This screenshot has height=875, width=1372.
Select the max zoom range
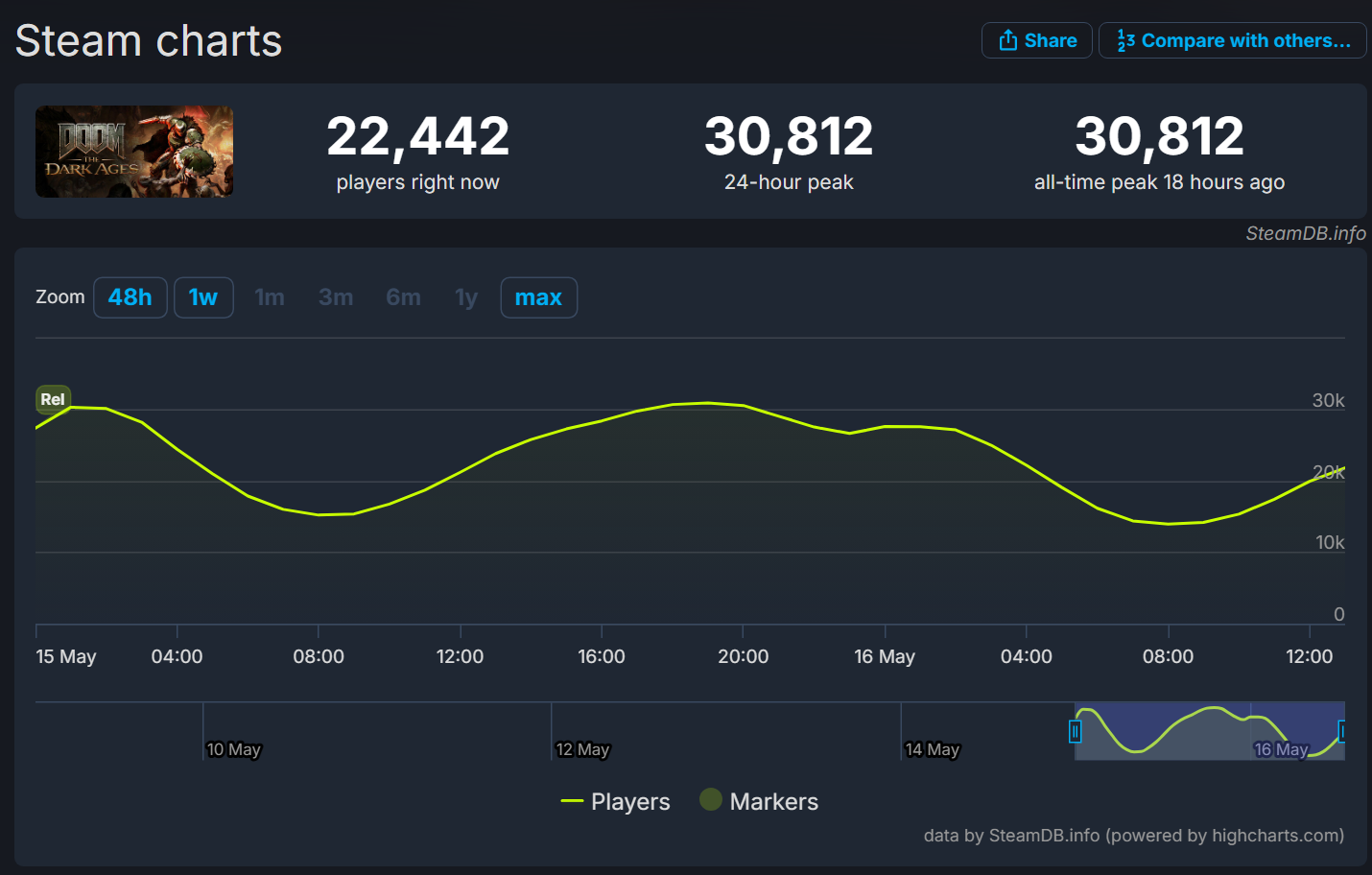[x=538, y=297]
